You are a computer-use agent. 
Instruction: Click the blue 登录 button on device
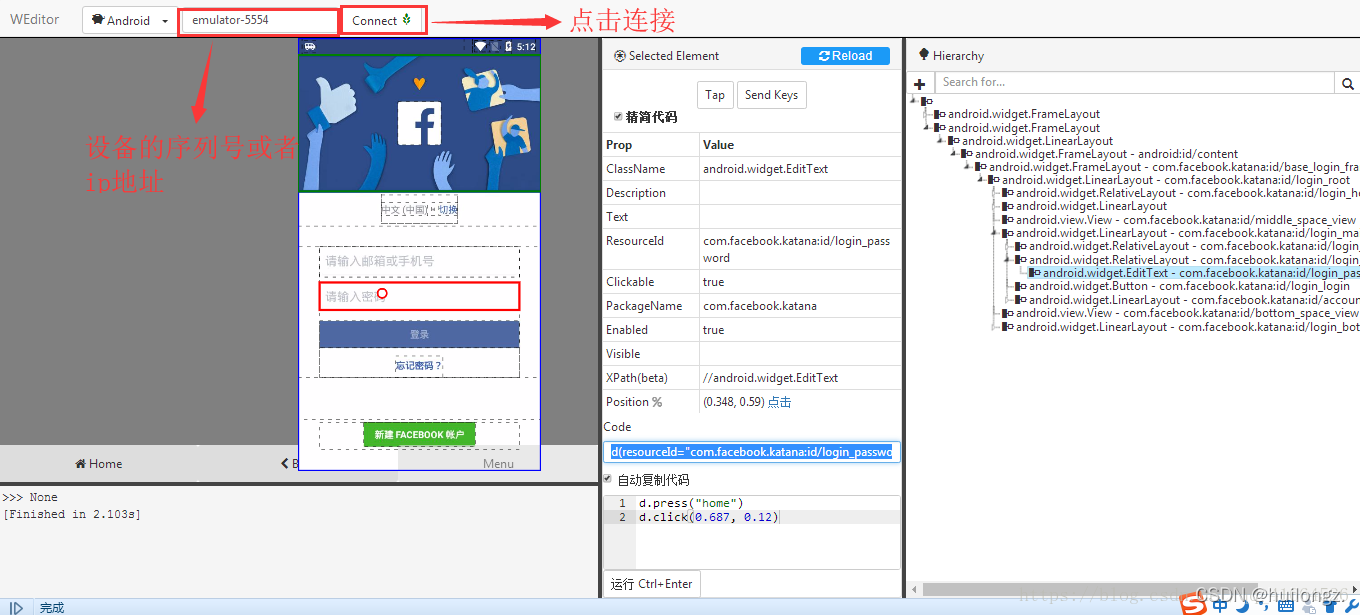pyautogui.click(x=419, y=334)
